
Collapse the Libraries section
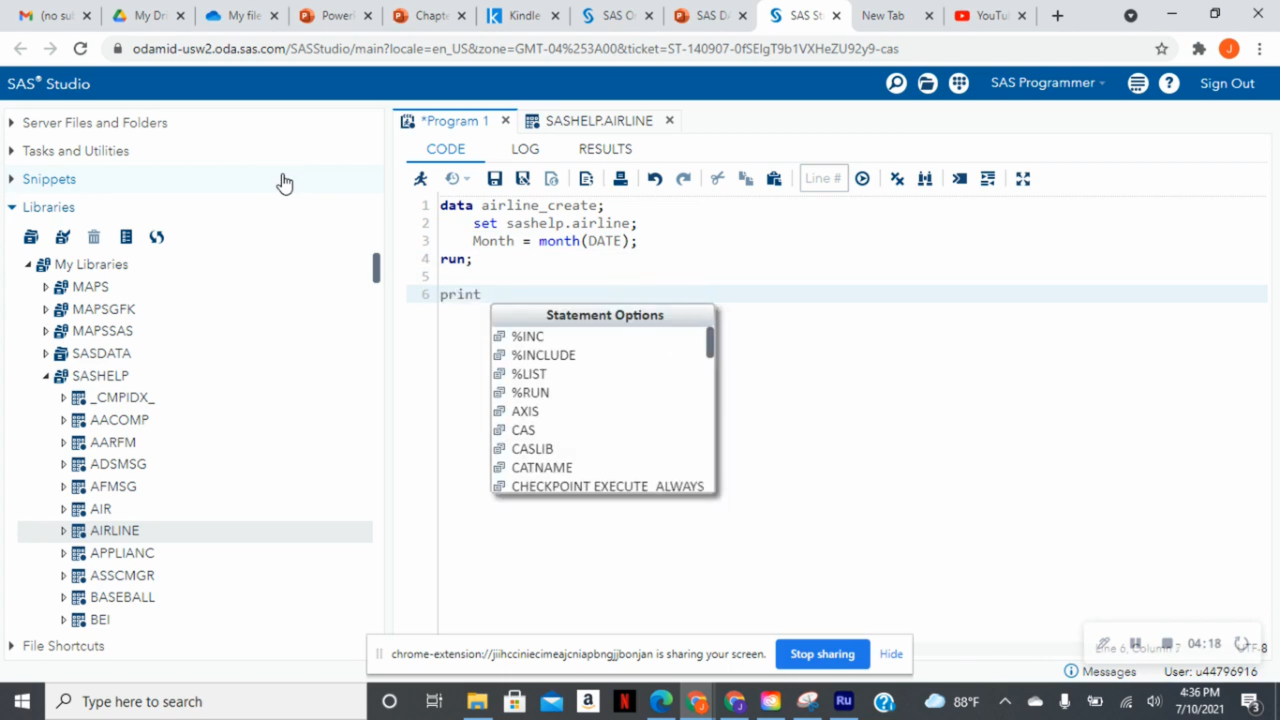click(12, 207)
